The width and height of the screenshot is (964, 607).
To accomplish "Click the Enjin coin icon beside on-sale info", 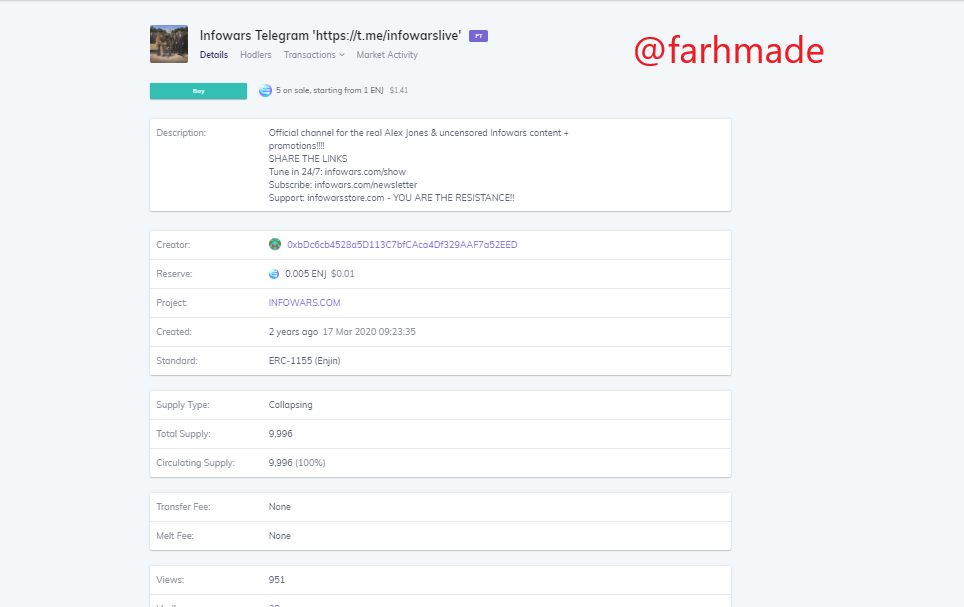I will (x=265, y=90).
